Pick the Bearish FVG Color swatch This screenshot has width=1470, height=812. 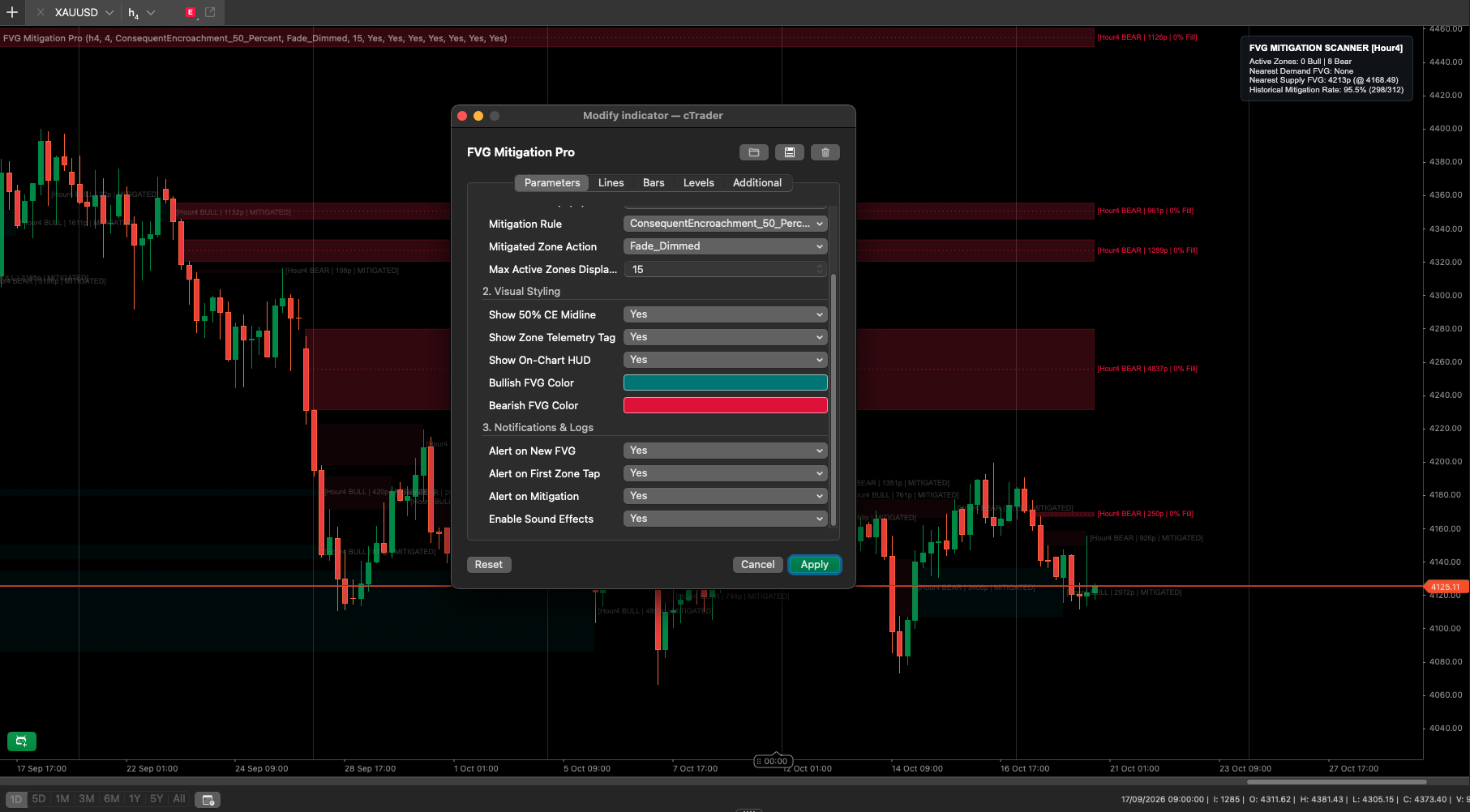tap(725, 405)
